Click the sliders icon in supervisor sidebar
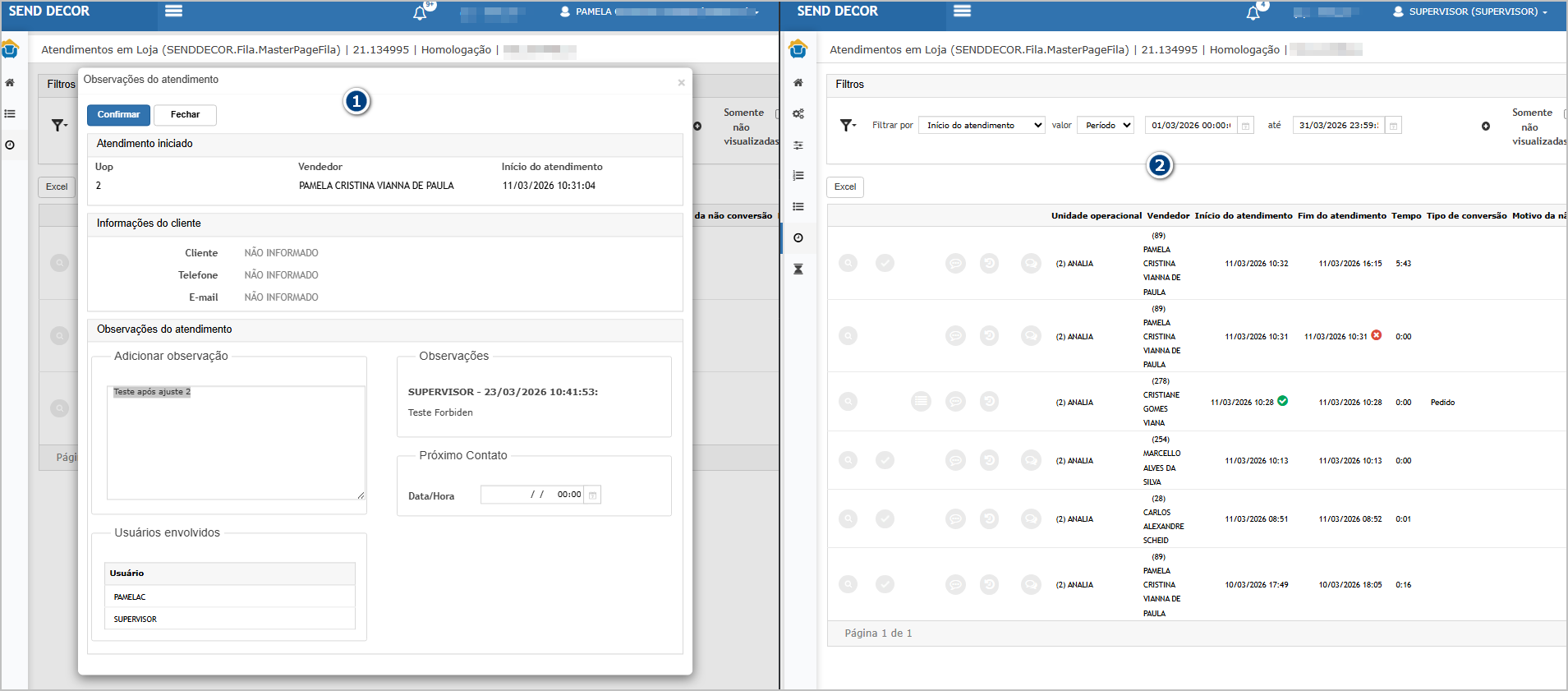 (798, 145)
